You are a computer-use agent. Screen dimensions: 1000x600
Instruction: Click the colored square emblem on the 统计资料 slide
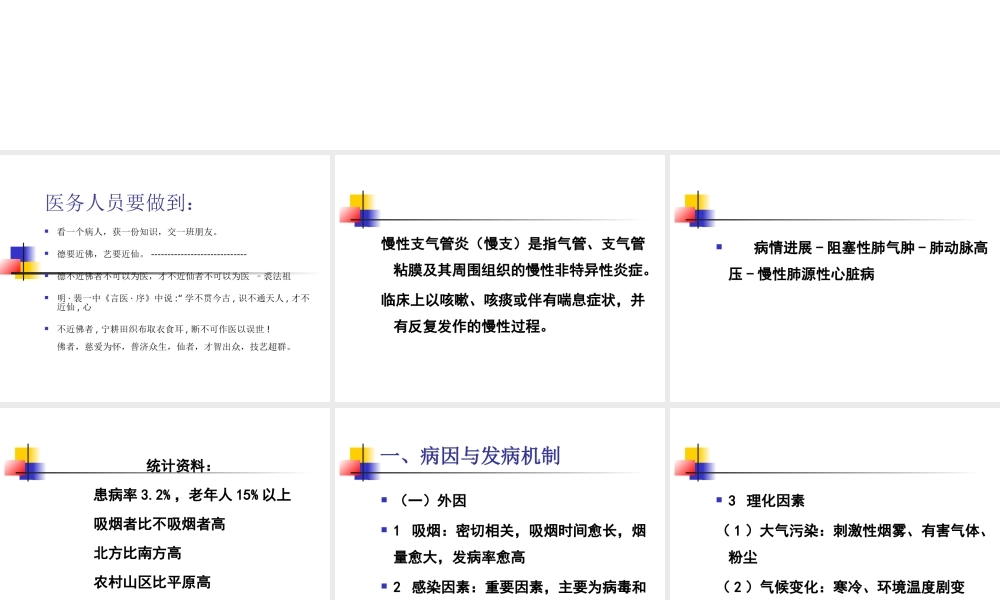[x=24, y=462]
